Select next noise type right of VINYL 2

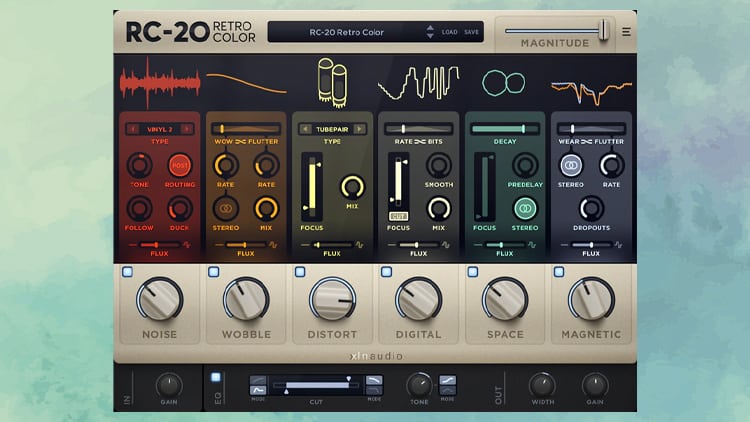tap(187, 129)
